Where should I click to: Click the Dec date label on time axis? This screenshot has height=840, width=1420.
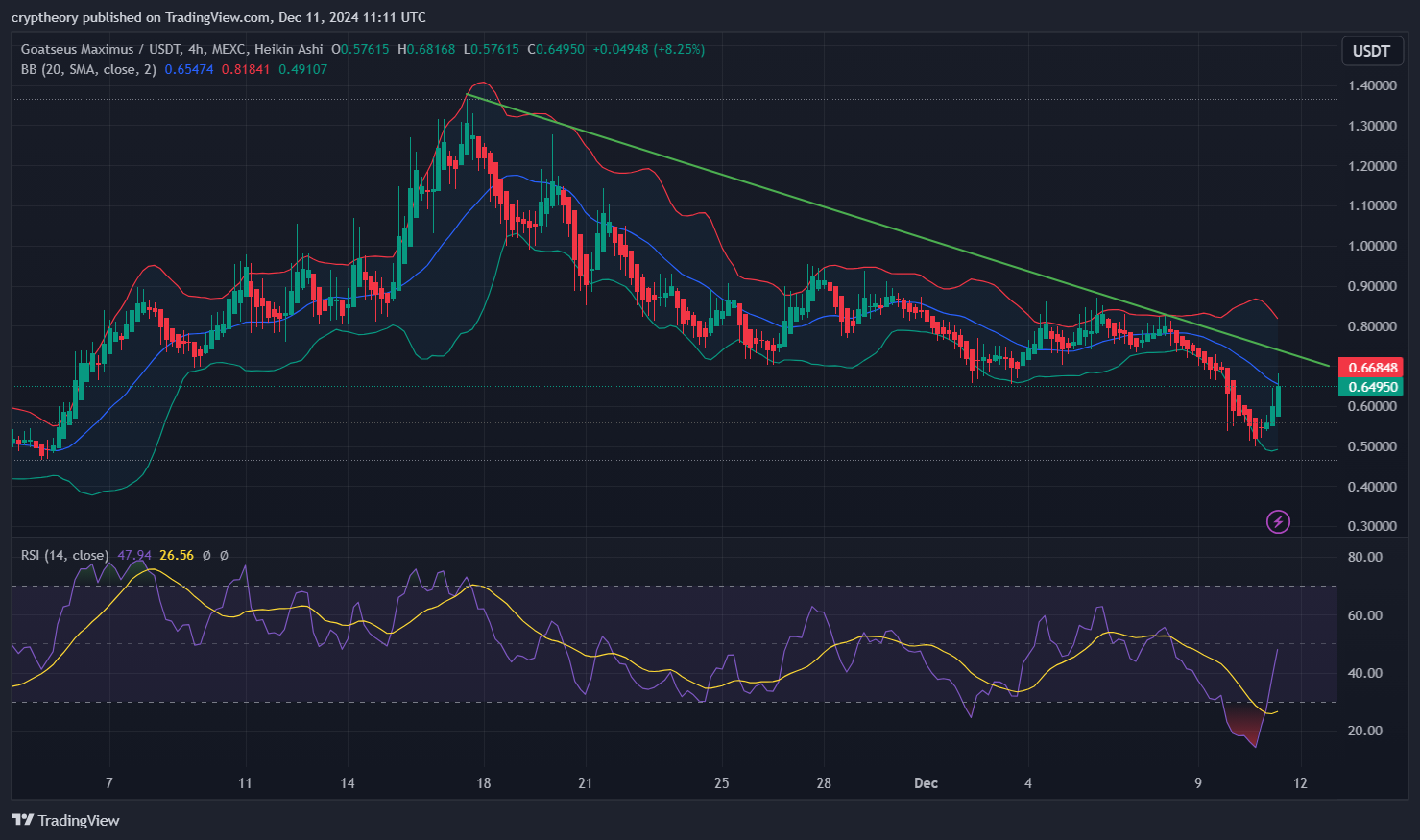[x=926, y=783]
